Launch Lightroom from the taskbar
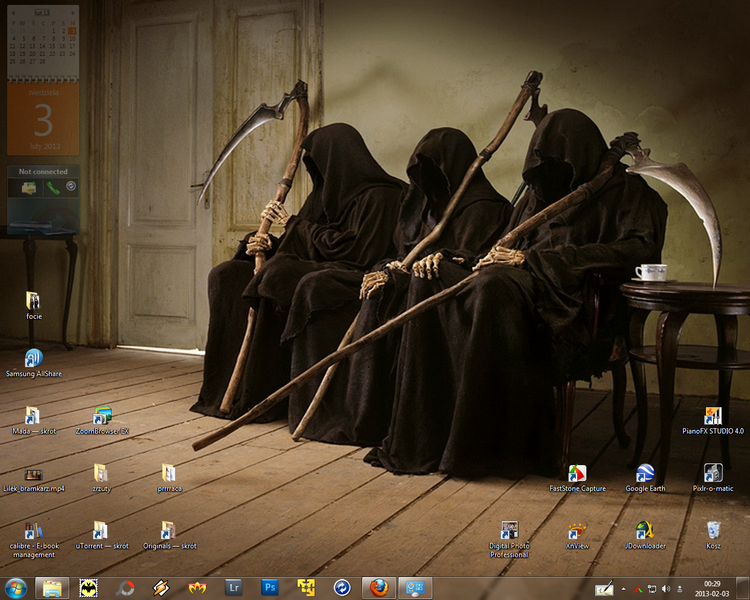 (233, 588)
